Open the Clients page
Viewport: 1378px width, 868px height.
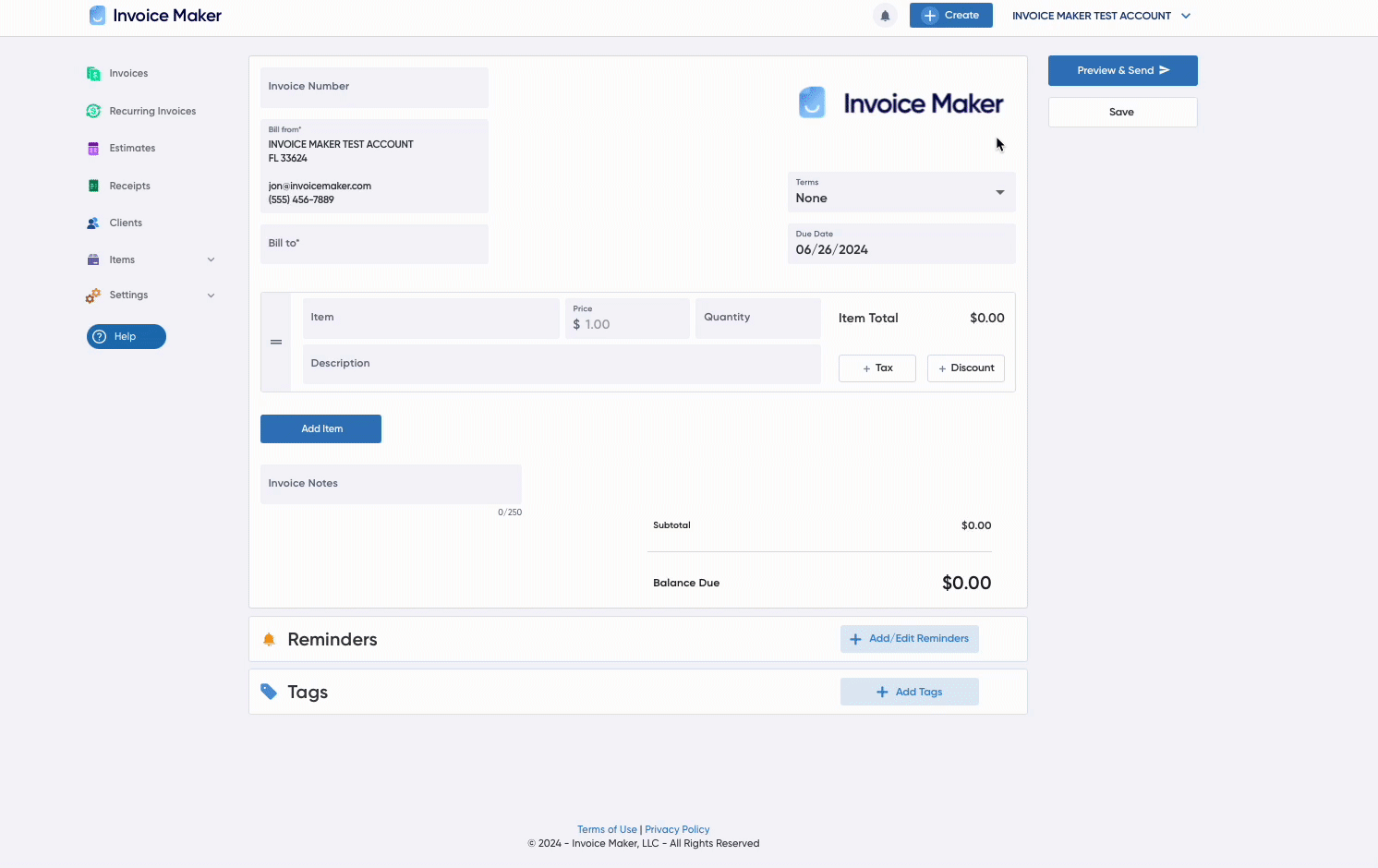coord(126,223)
